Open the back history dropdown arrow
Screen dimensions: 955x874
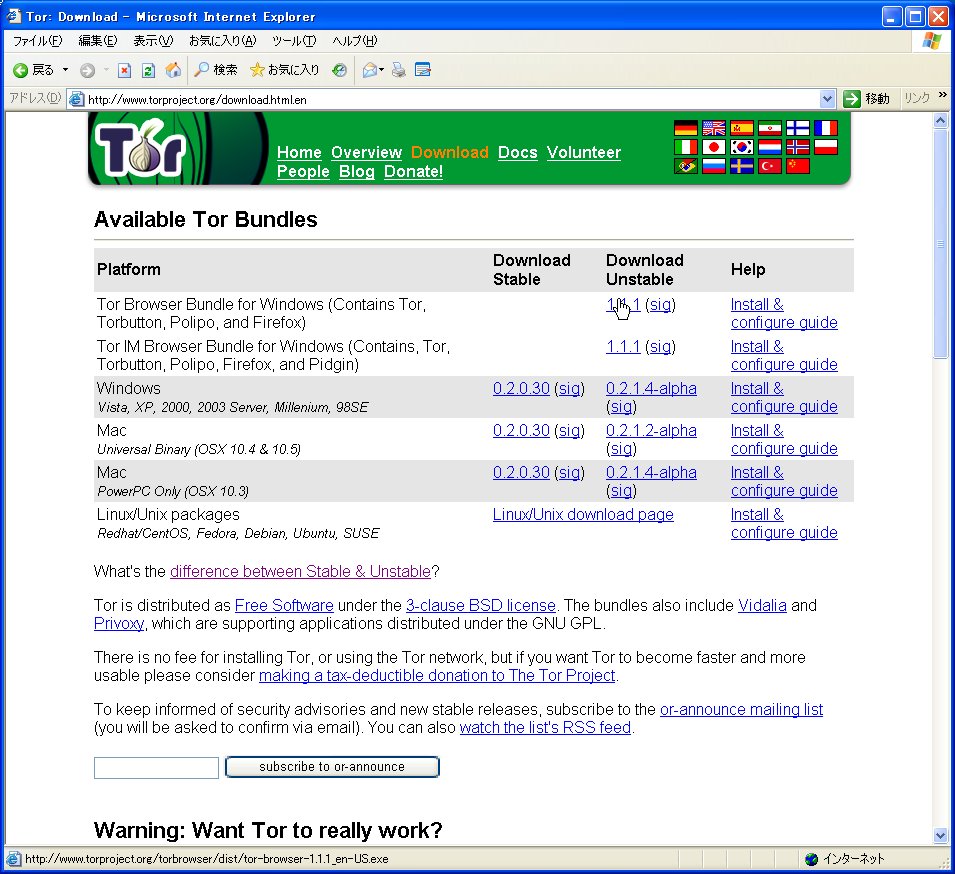pos(65,70)
